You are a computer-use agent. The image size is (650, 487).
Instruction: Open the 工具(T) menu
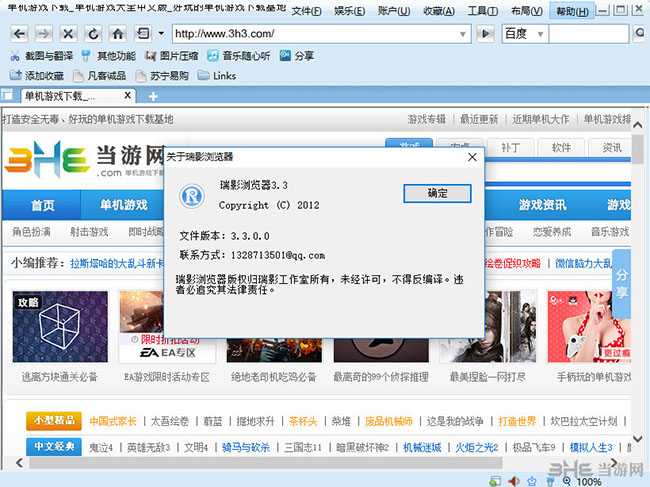[483, 11]
